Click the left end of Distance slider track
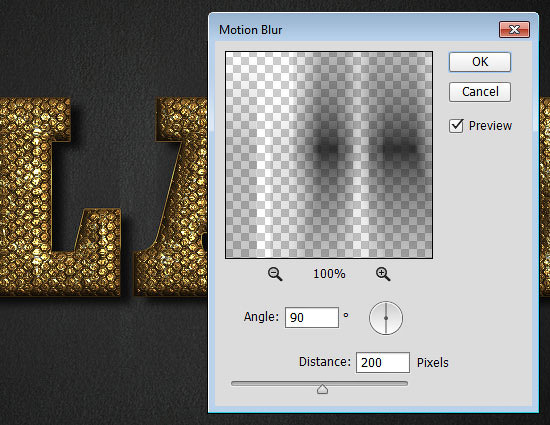 [x=234, y=383]
